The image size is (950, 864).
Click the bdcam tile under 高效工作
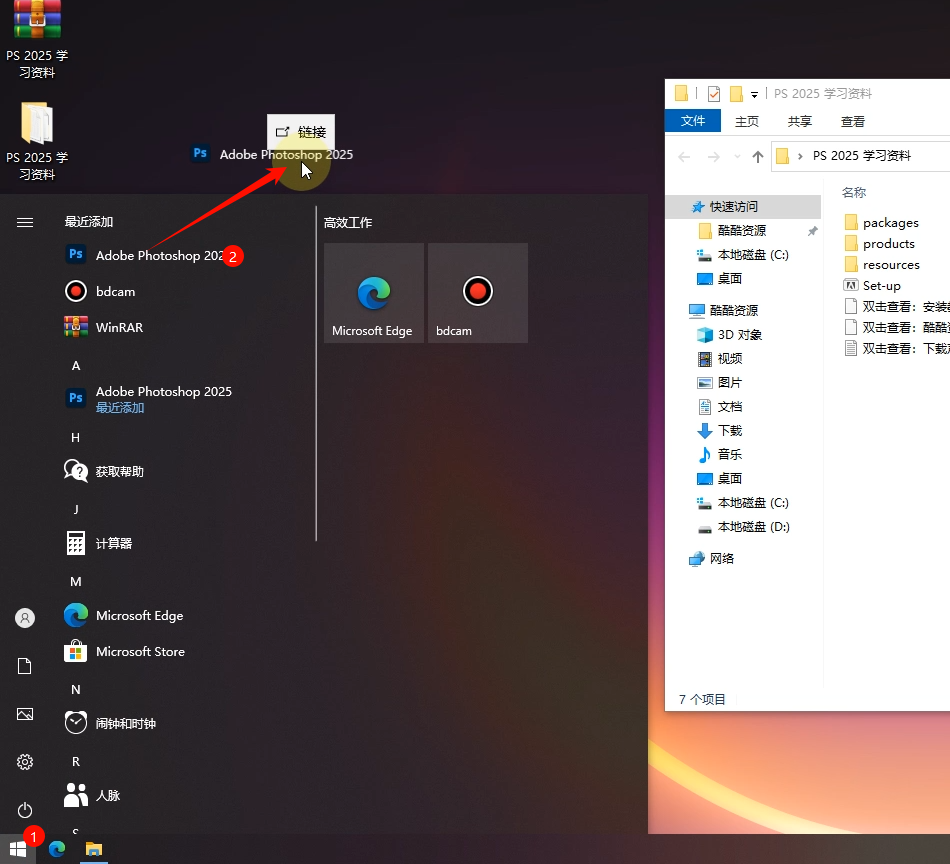[478, 293]
